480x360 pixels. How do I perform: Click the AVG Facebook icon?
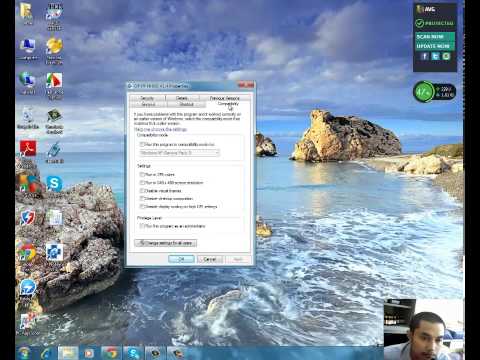pos(425,56)
